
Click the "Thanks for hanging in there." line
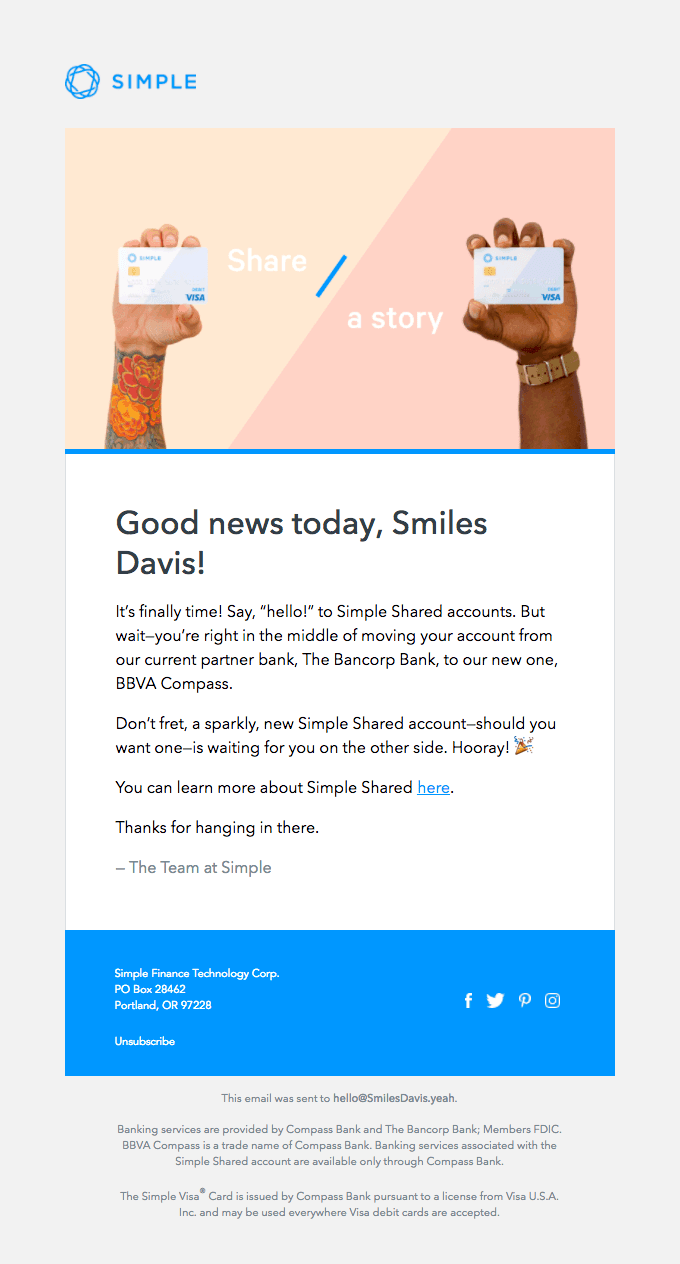[x=217, y=828]
